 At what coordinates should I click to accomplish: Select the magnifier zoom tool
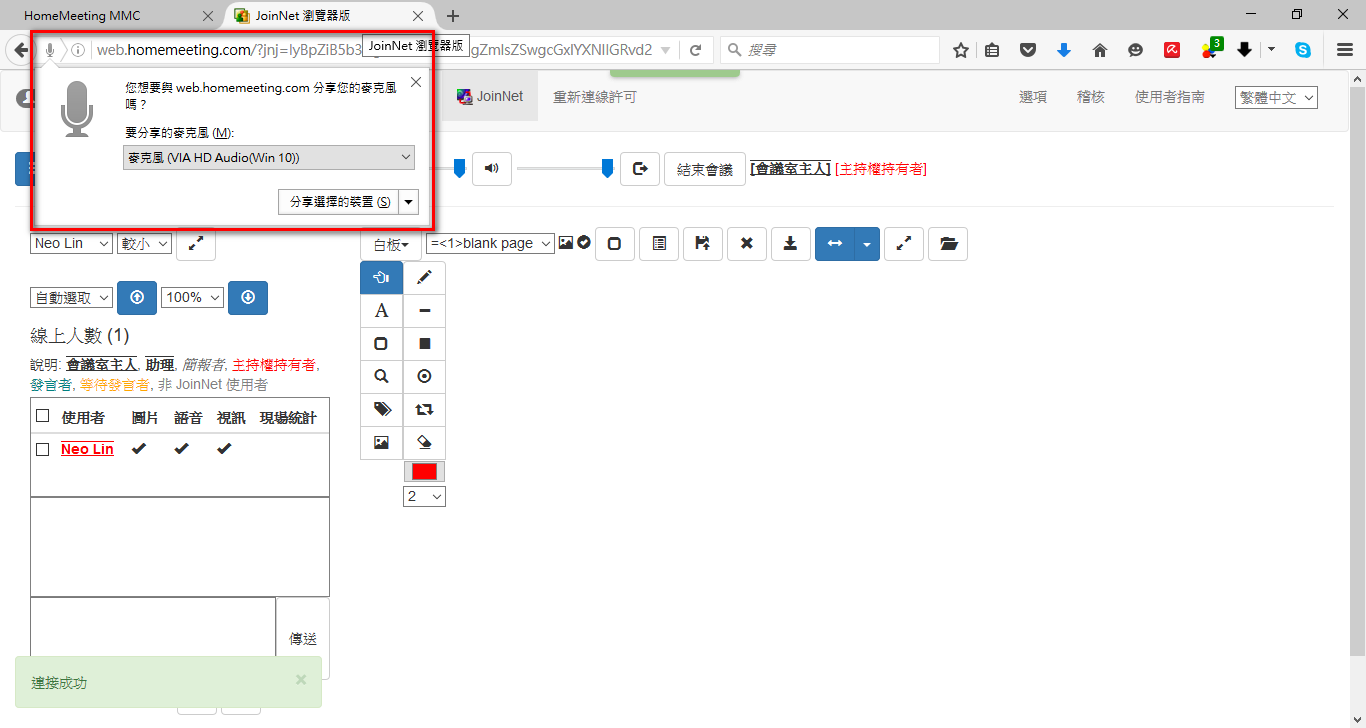point(381,377)
